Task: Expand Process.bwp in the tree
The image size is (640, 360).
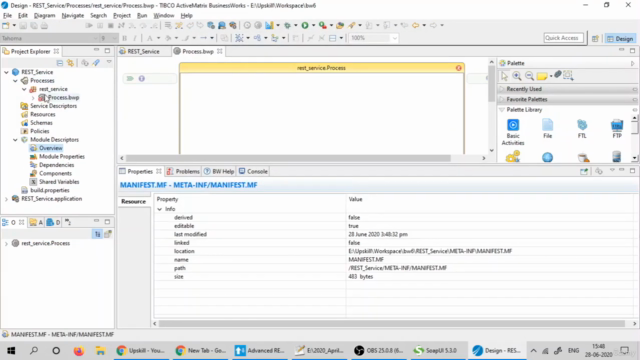Action: pos(33,98)
